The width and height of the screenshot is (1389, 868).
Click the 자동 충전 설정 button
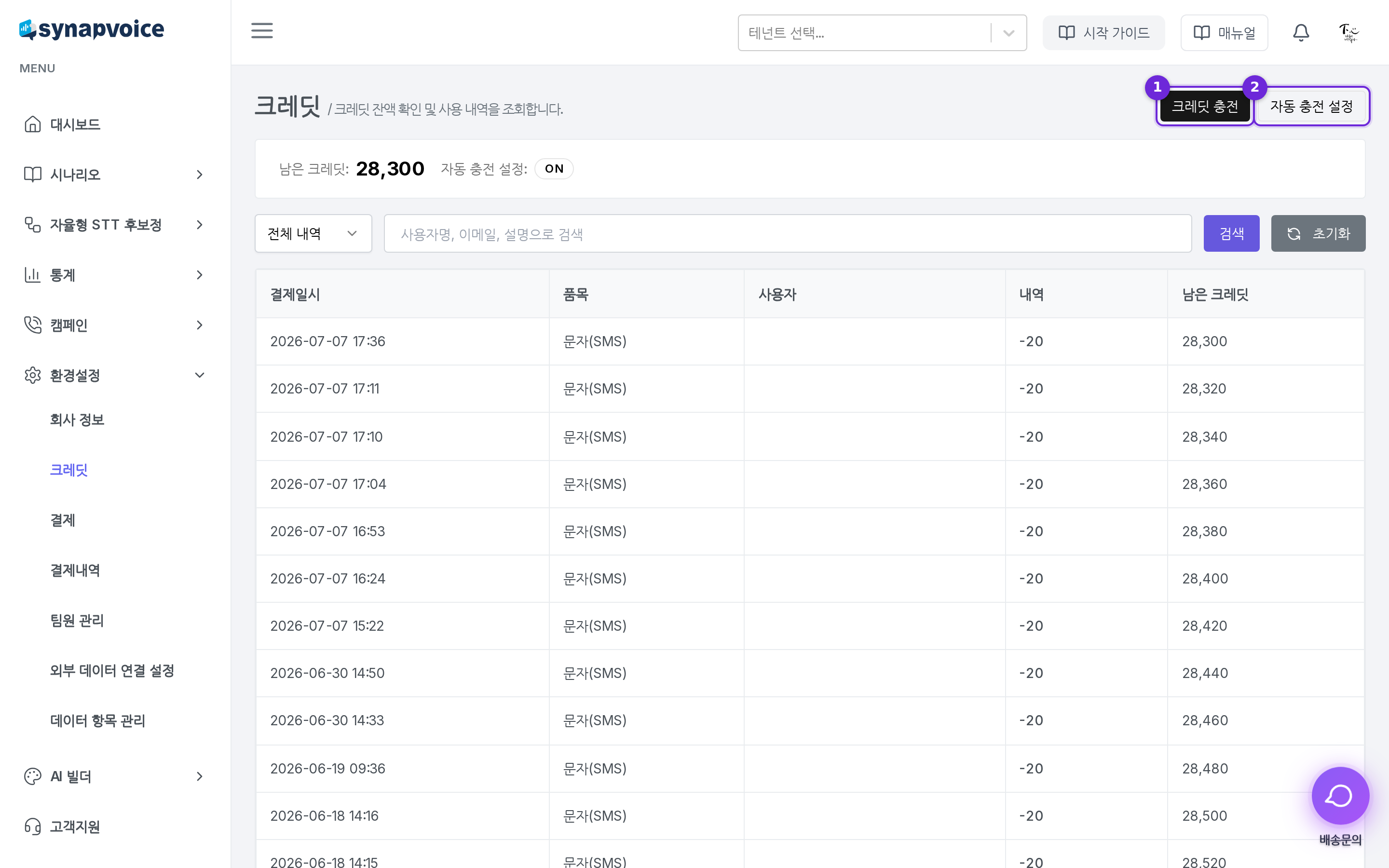pos(1311,106)
